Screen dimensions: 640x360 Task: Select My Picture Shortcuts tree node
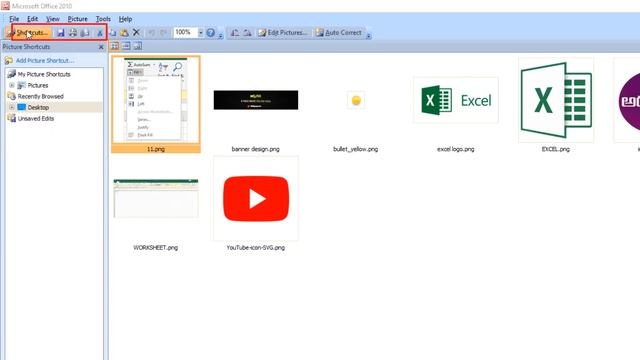(x=44, y=74)
